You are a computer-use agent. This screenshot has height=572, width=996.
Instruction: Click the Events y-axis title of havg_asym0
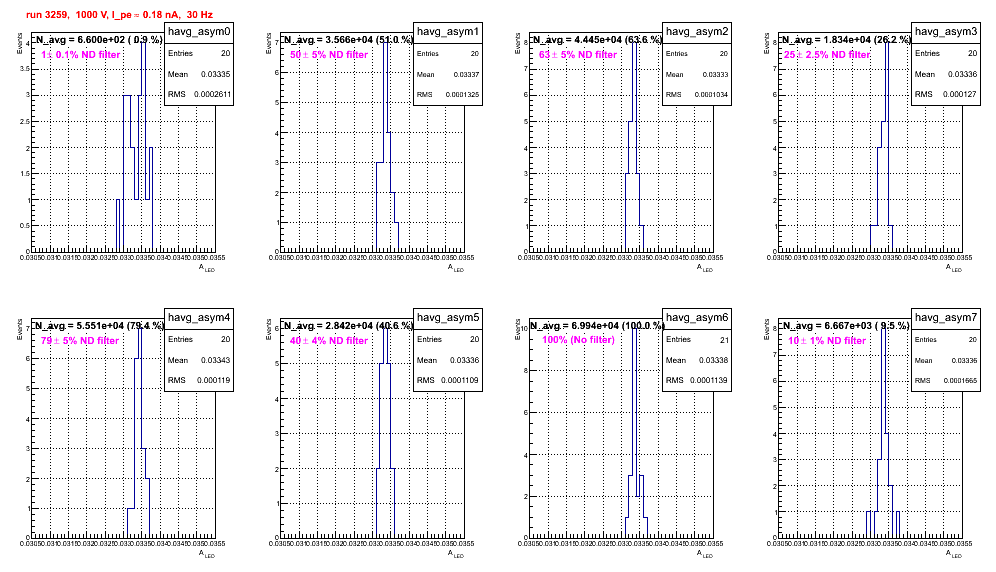point(20,43)
